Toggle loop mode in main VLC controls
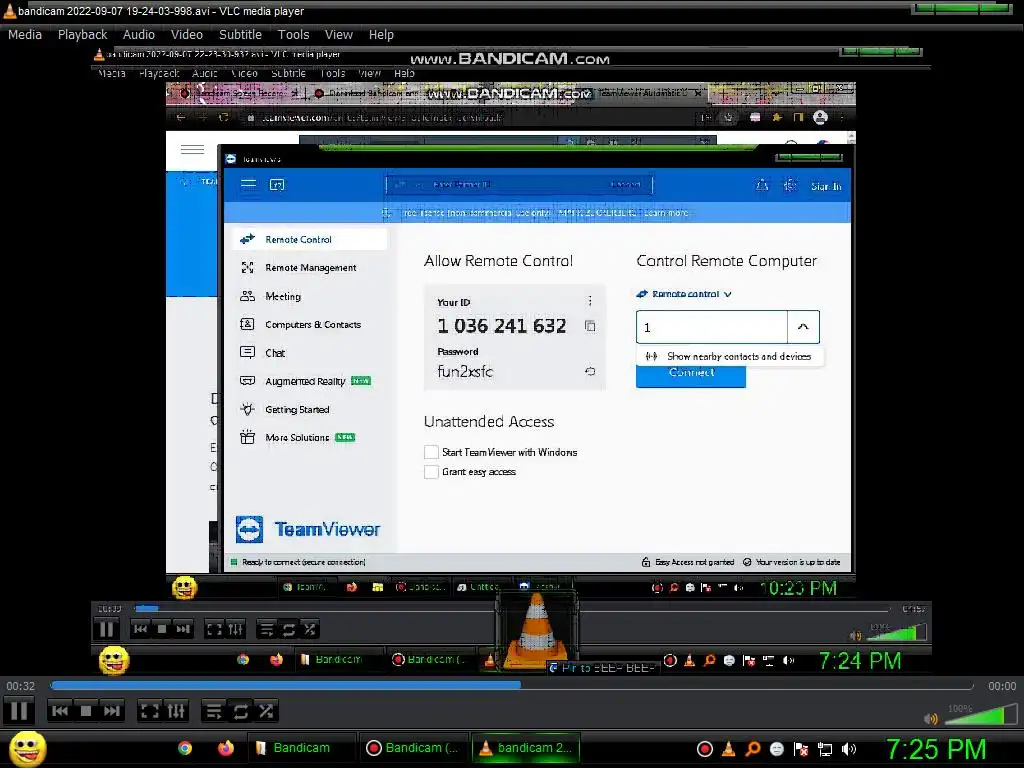 (x=240, y=711)
